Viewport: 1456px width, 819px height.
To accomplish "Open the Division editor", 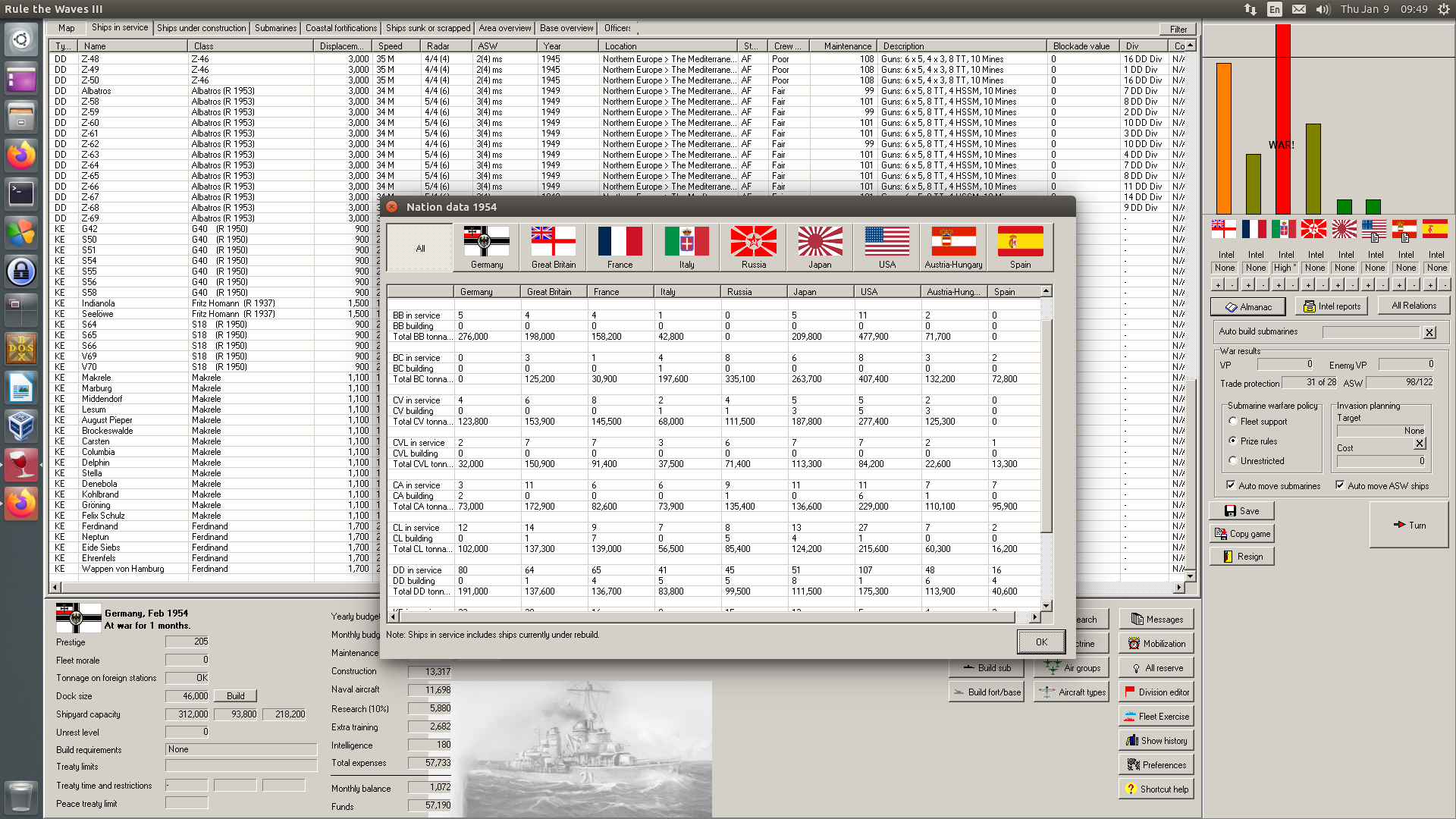I will point(1156,692).
